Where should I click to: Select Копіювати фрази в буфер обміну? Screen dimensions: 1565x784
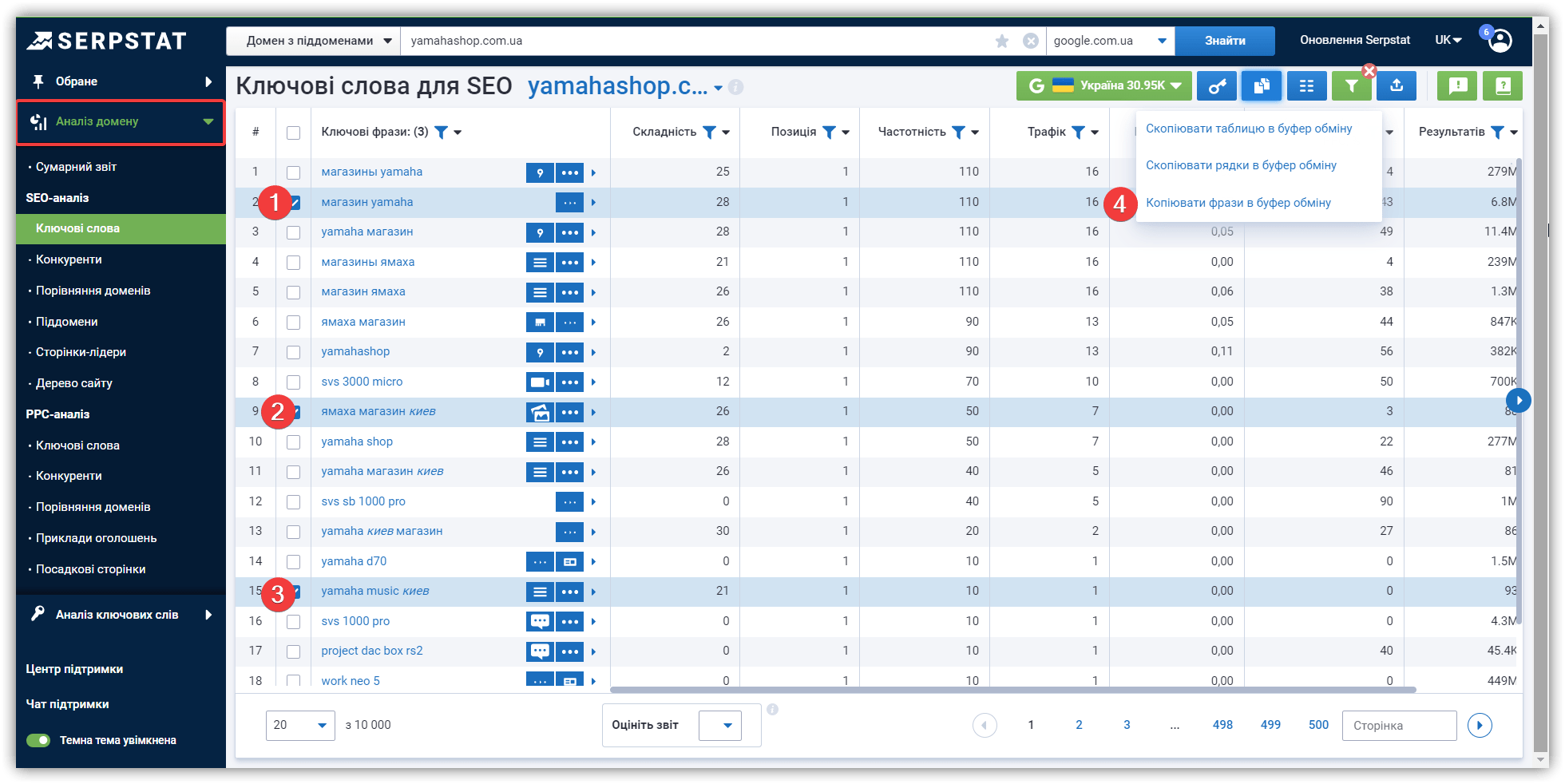pyautogui.click(x=1238, y=203)
